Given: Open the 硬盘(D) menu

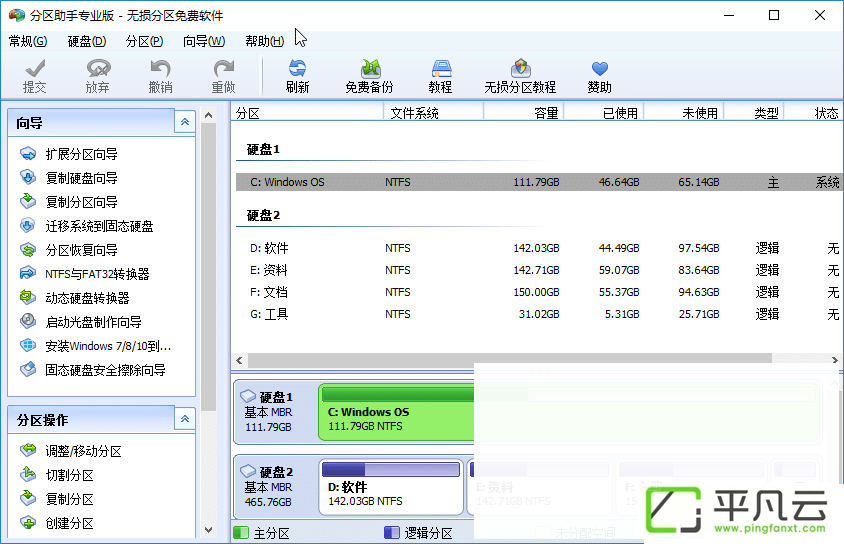Looking at the screenshot, I should (87, 41).
